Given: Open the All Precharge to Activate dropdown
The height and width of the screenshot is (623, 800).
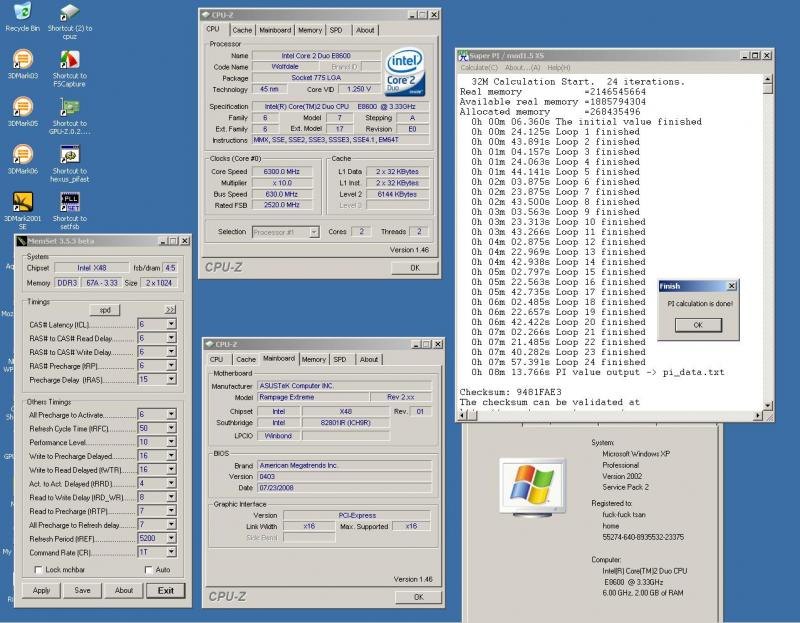Looking at the screenshot, I should pyautogui.click(x=171, y=414).
